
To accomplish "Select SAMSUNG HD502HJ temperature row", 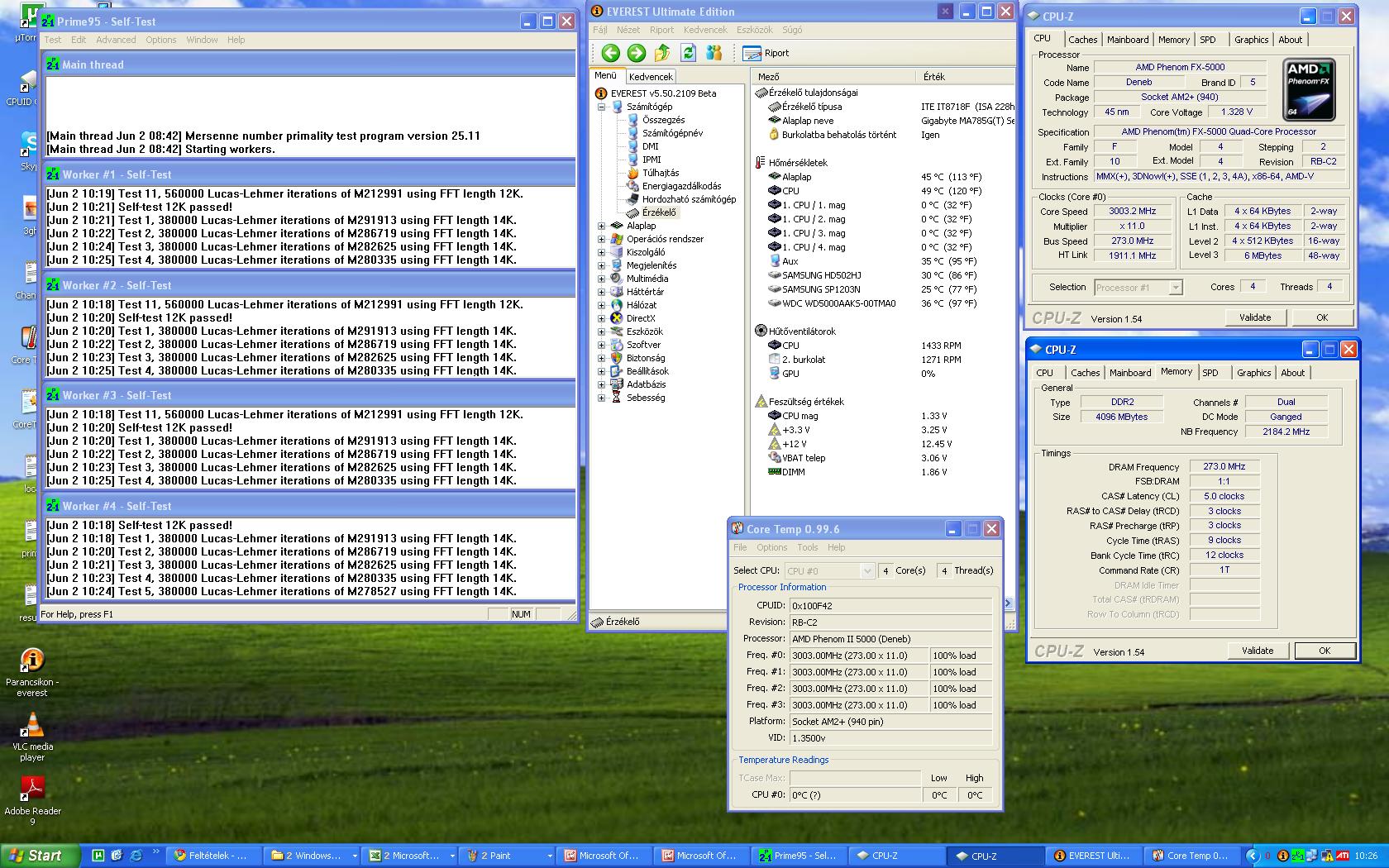I will [884, 275].
